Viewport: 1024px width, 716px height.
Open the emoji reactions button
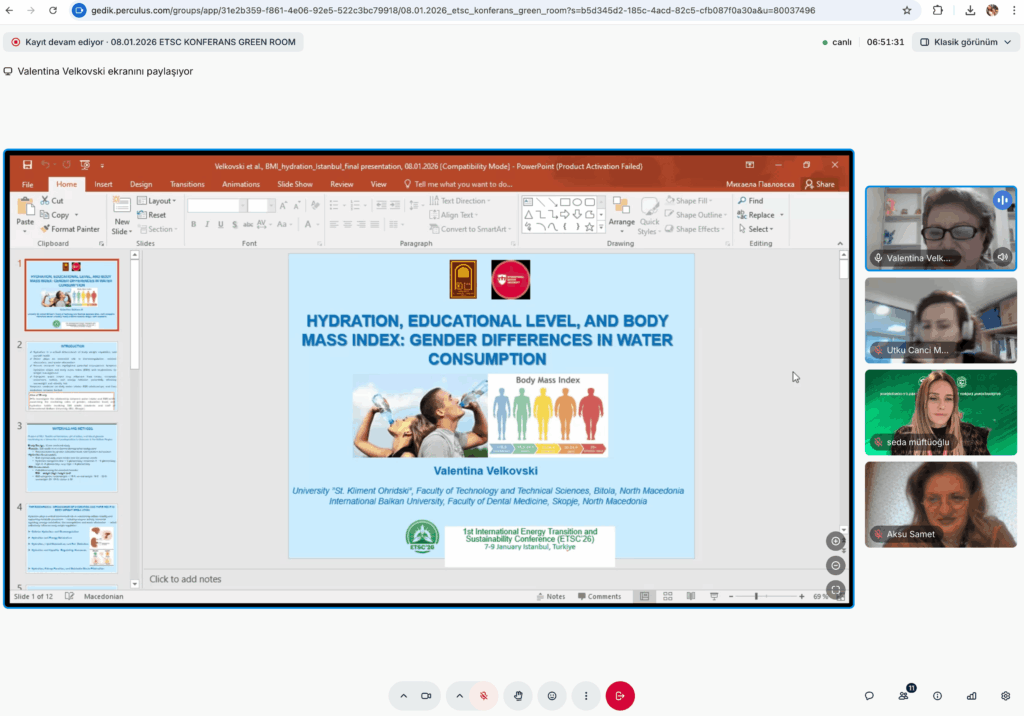(551, 695)
